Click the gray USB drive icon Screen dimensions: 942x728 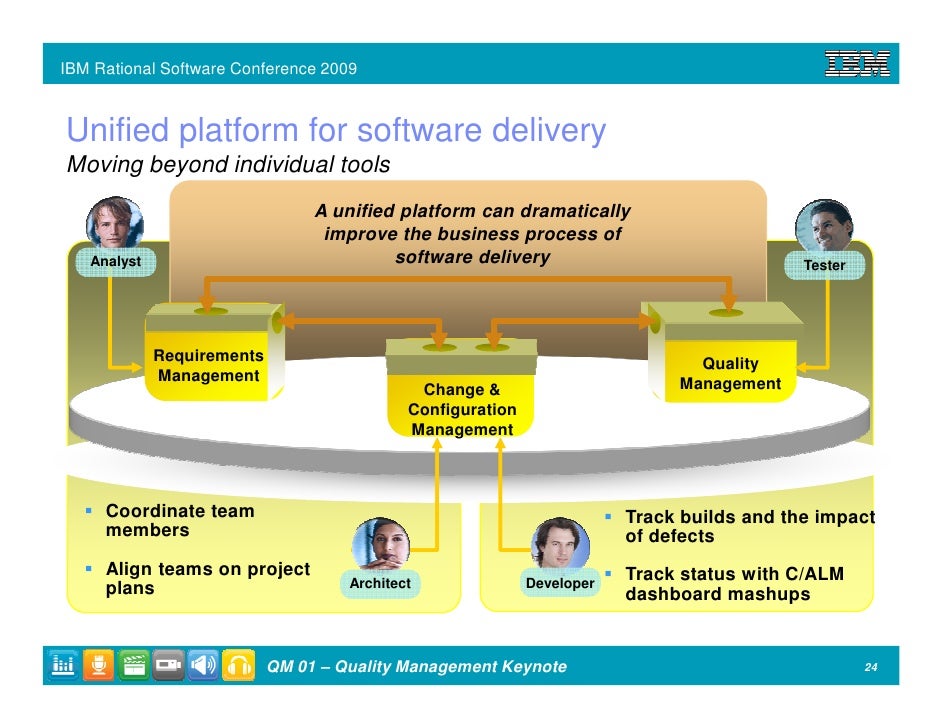(168, 666)
